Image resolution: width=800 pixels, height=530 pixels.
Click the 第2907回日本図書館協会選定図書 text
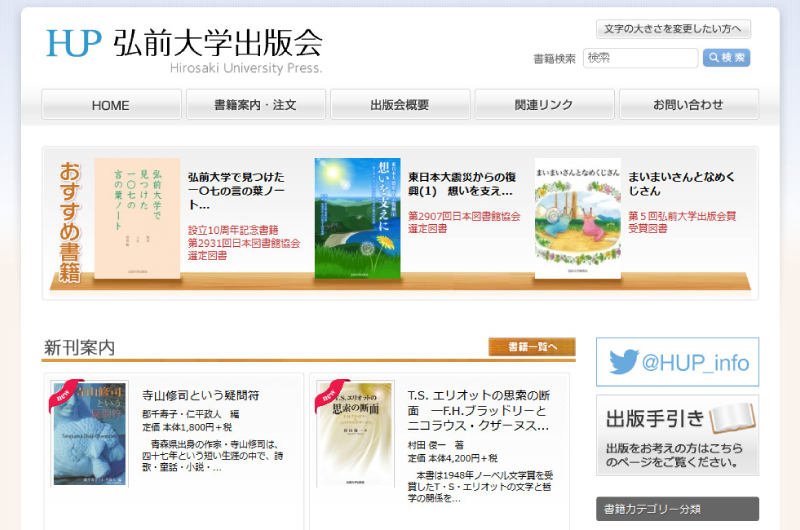(x=464, y=222)
